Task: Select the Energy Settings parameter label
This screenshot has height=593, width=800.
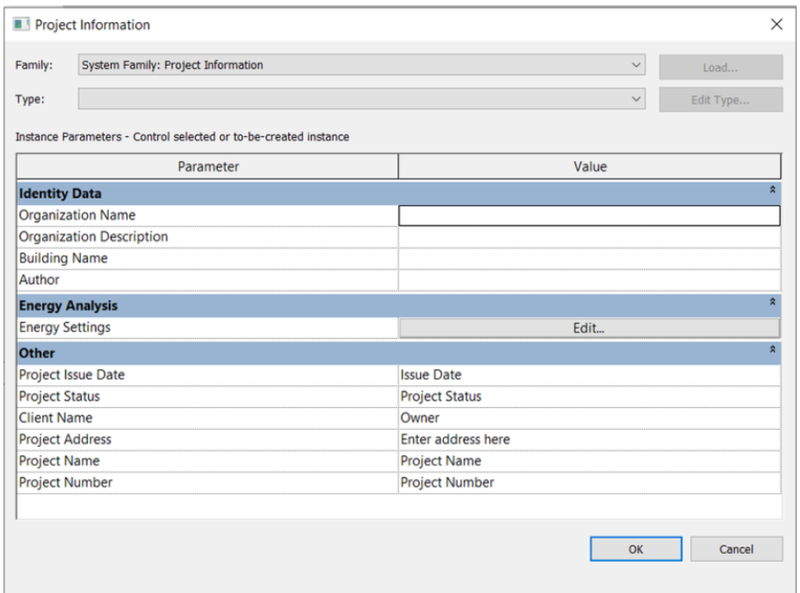Action: point(65,327)
